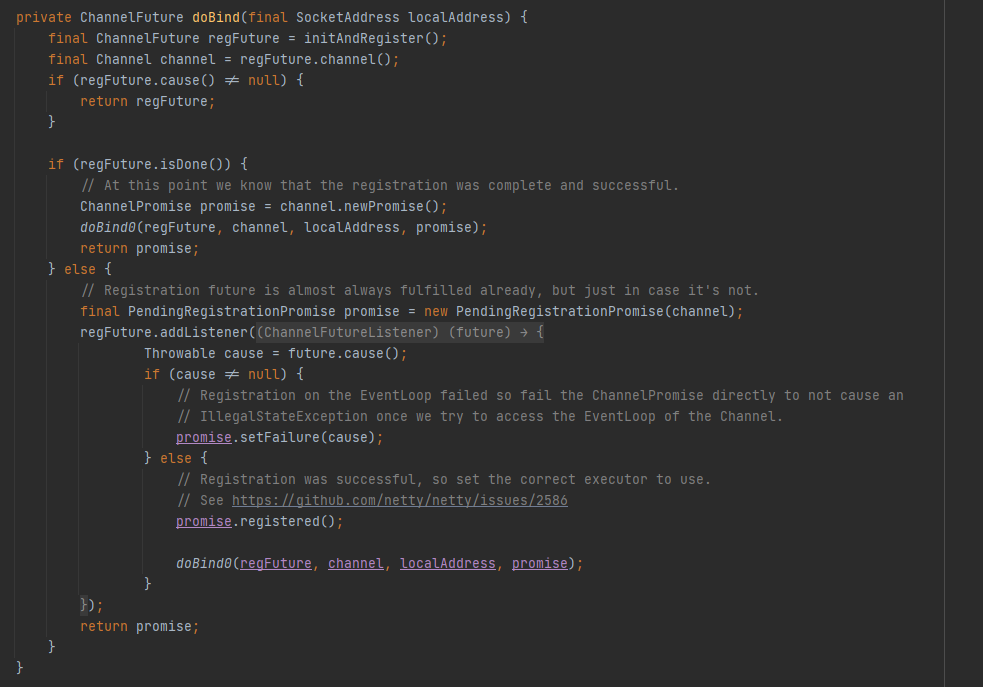983x687 pixels.
Task: Click the Throwable type declaration
Action: pyautogui.click(x=179, y=353)
